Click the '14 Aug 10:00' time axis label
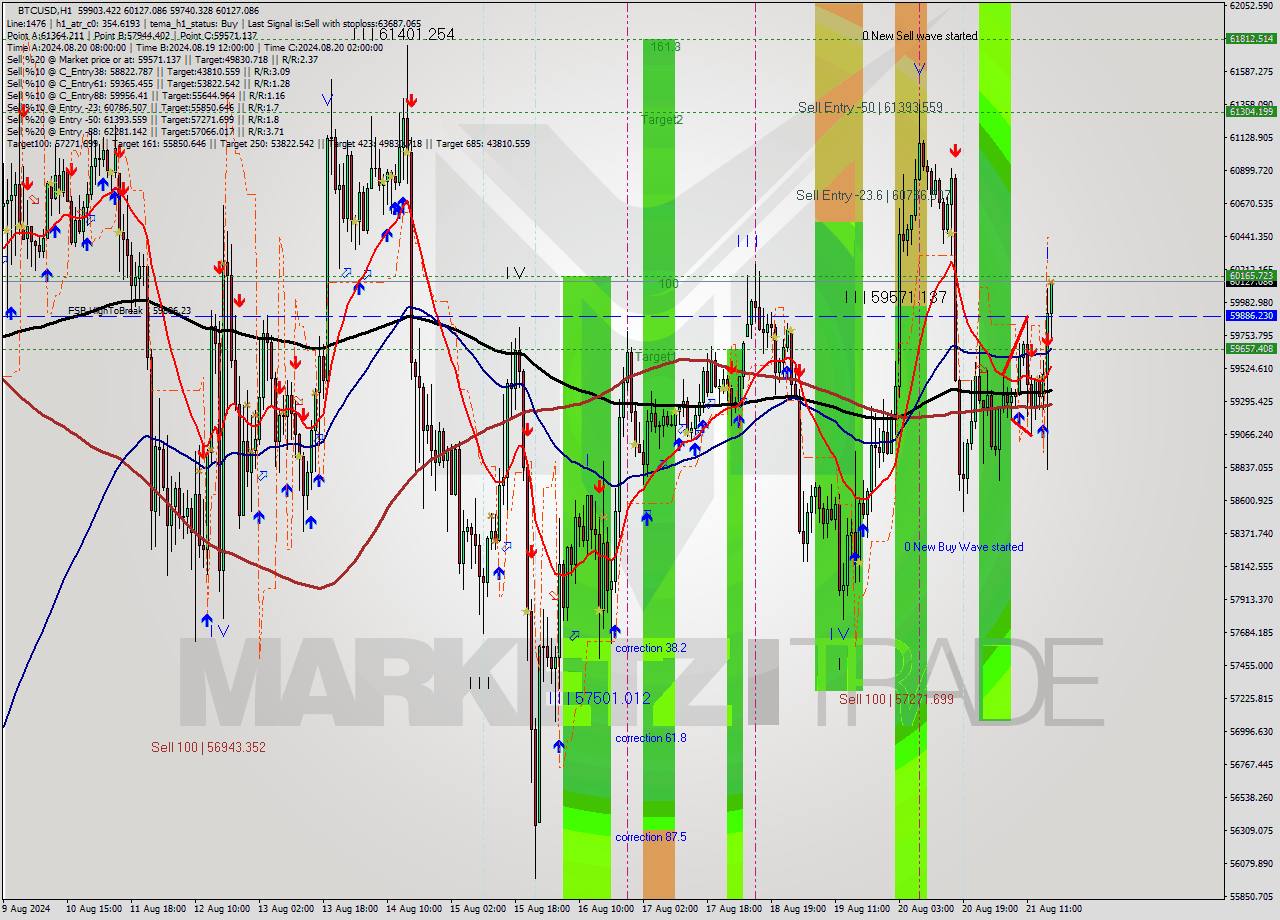Screen dimensions: 1280x920 pyautogui.click(x=414, y=910)
